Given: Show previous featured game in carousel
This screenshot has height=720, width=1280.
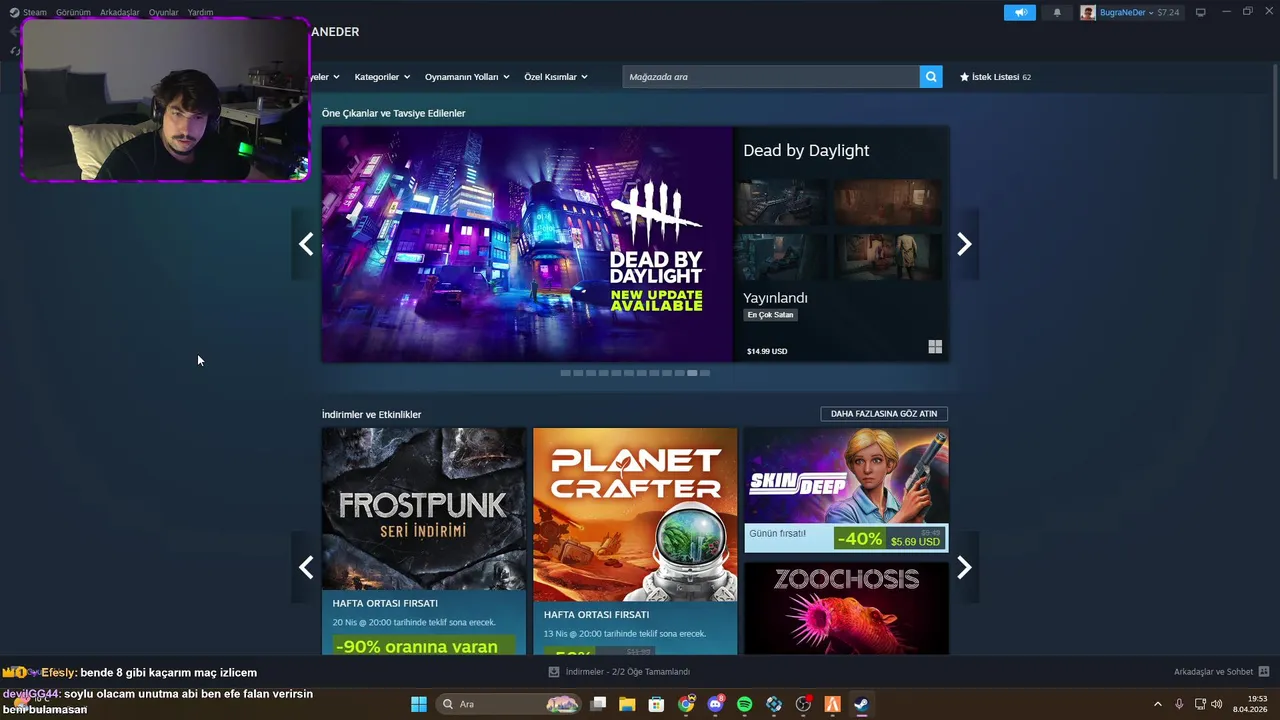Looking at the screenshot, I should (x=306, y=244).
